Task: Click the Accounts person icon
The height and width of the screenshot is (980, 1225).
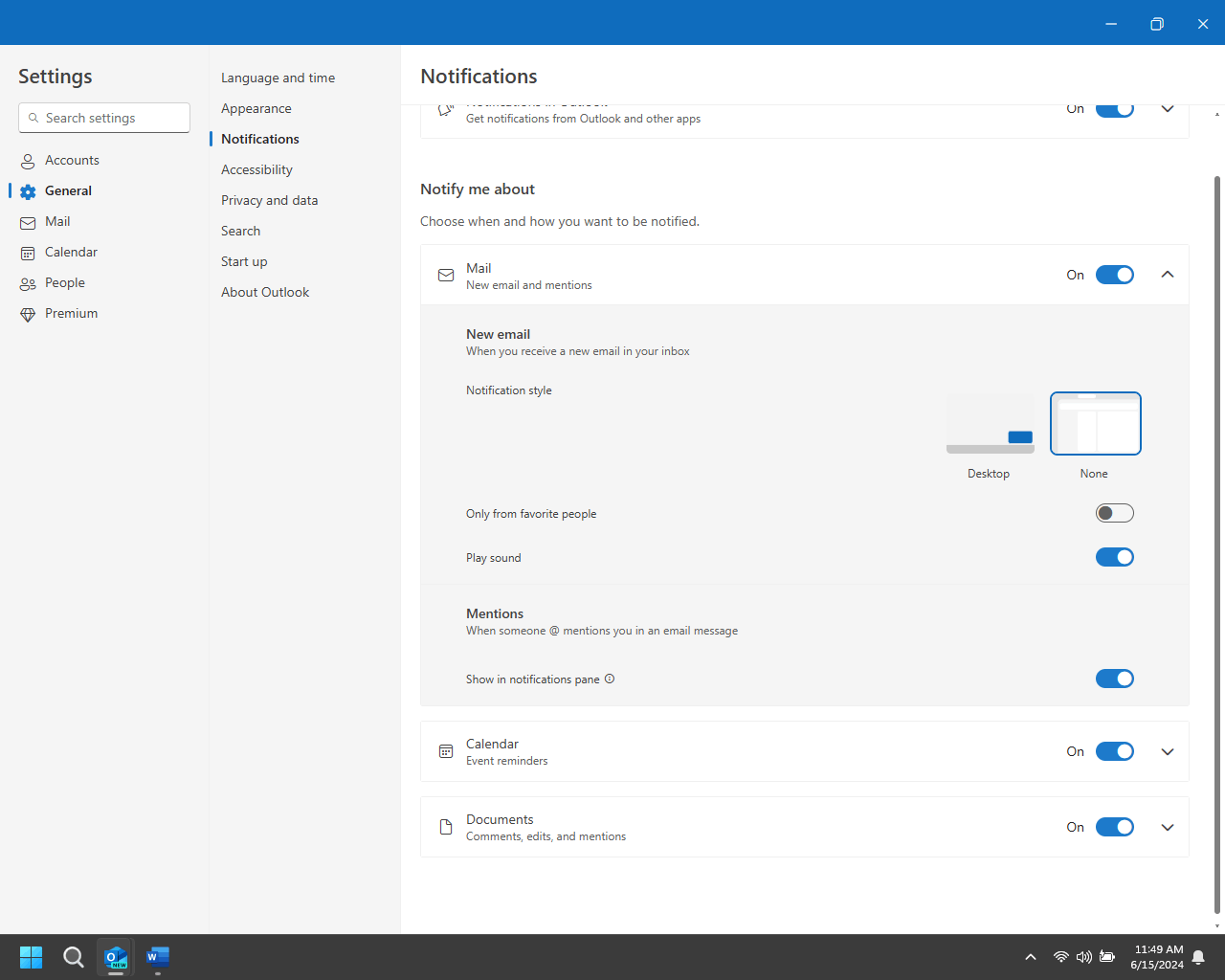Action: pos(28,160)
